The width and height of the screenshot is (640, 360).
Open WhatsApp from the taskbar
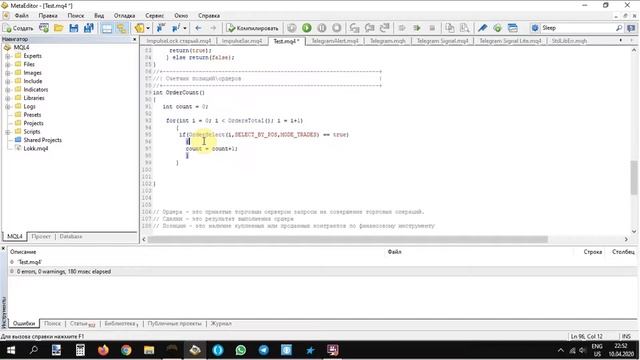(241, 350)
